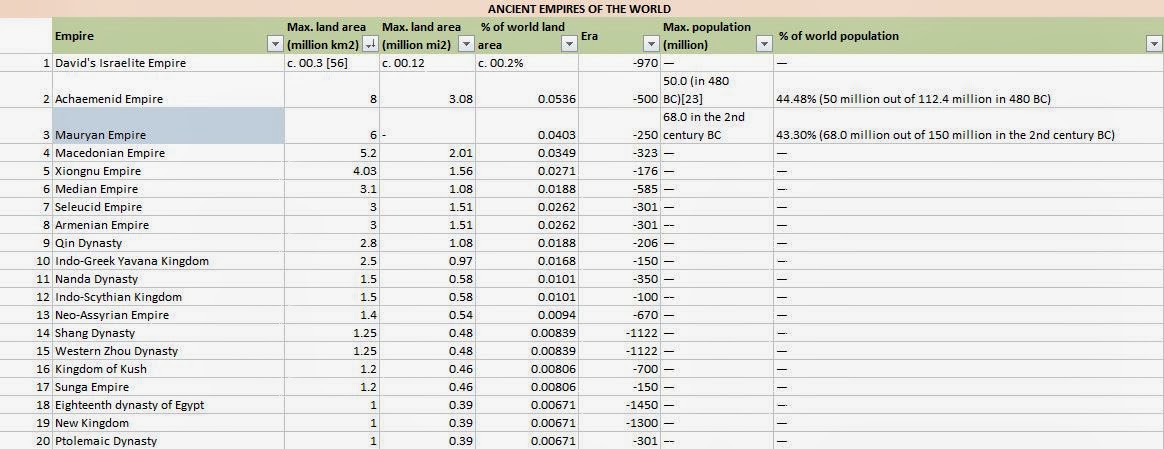Viewport: 1164px width, 449px height.
Task: Select the cell with value 0.0403
Action: coord(527,126)
